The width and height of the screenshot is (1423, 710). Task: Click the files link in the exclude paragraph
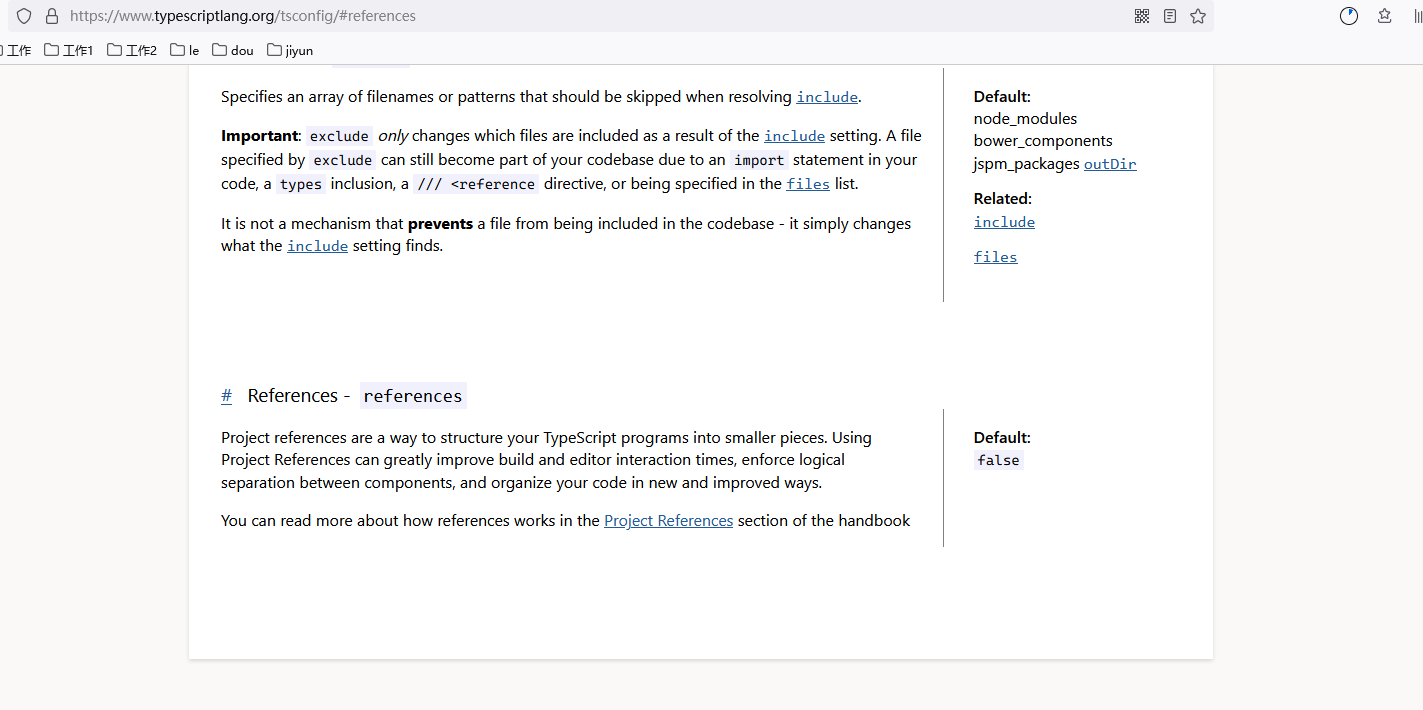click(808, 184)
